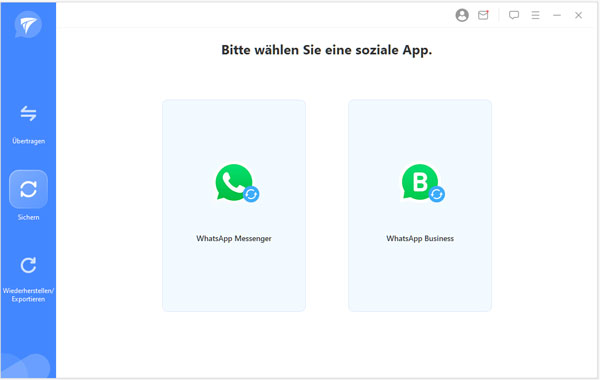600x380 pixels.
Task: Click the Wiederherstellen/Exportieren sidebar label
Action: 28,295
